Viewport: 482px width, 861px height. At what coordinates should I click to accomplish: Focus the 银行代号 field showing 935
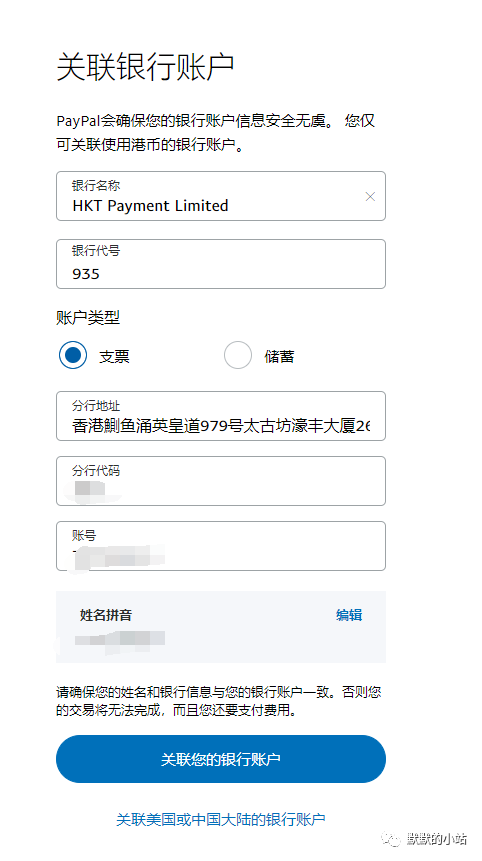click(221, 264)
